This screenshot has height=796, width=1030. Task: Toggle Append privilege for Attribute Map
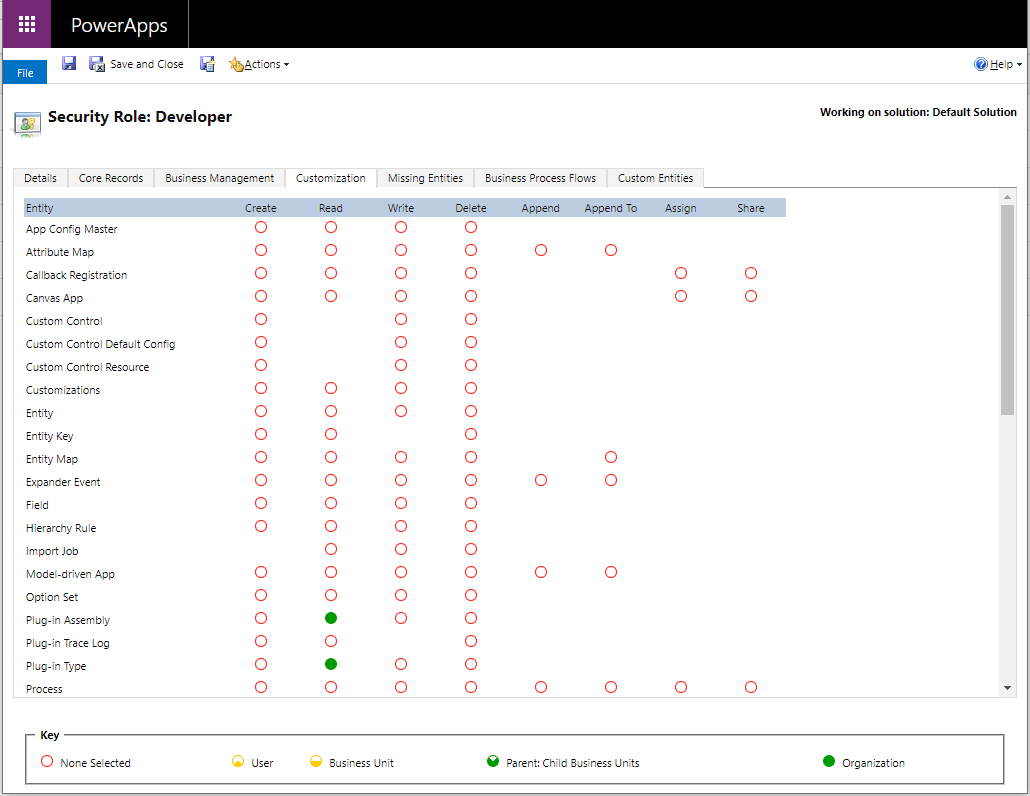[x=541, y=250]
